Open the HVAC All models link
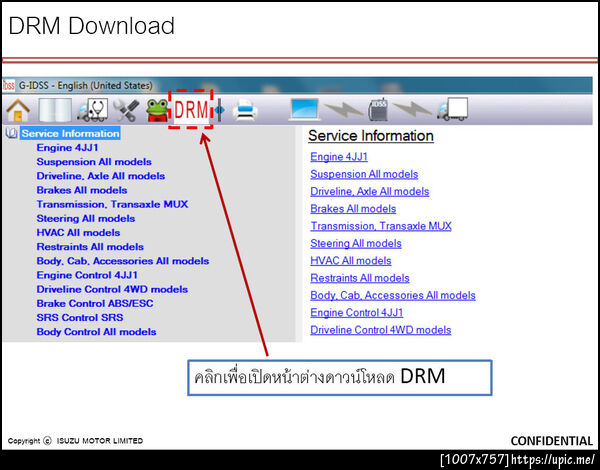 pos(351,261)
